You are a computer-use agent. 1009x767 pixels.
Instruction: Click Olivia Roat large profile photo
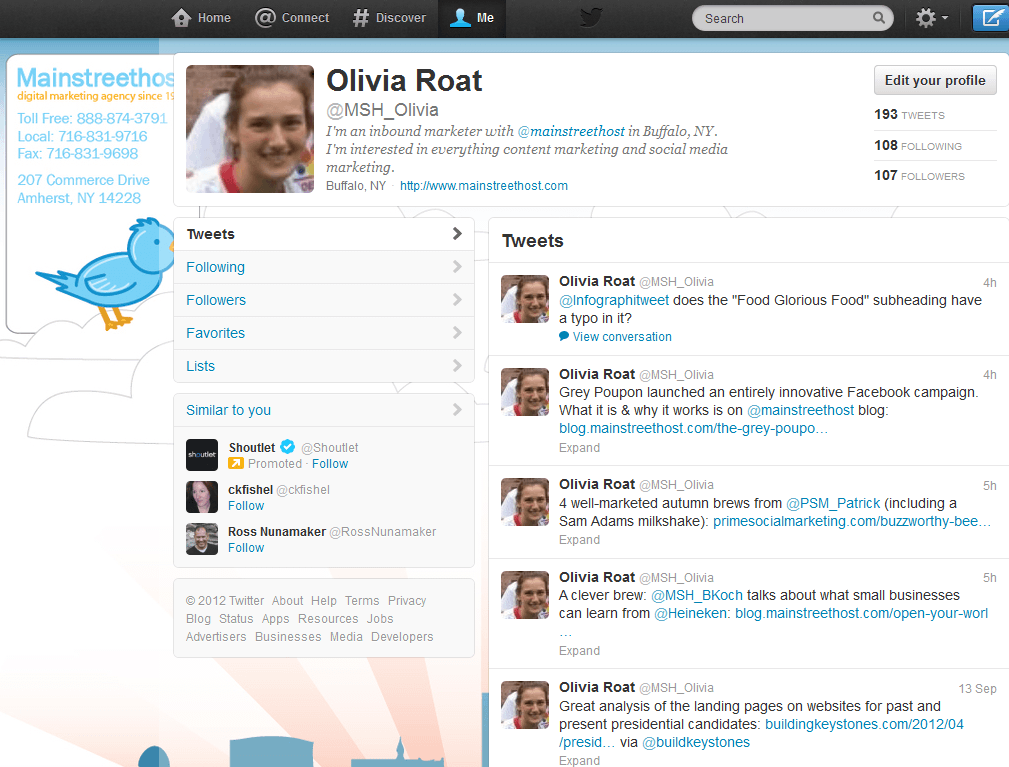(250, 129)
